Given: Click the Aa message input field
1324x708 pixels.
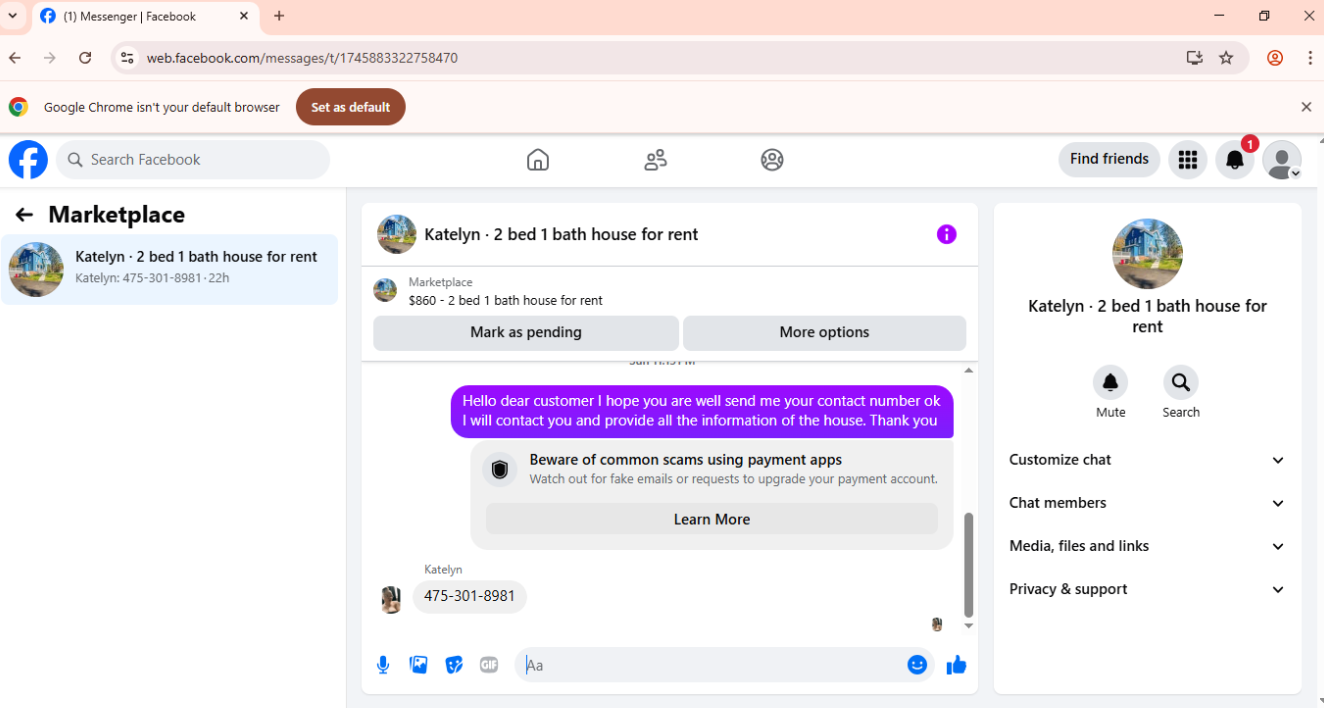Looking at the screenshot, I should (710, 665).
